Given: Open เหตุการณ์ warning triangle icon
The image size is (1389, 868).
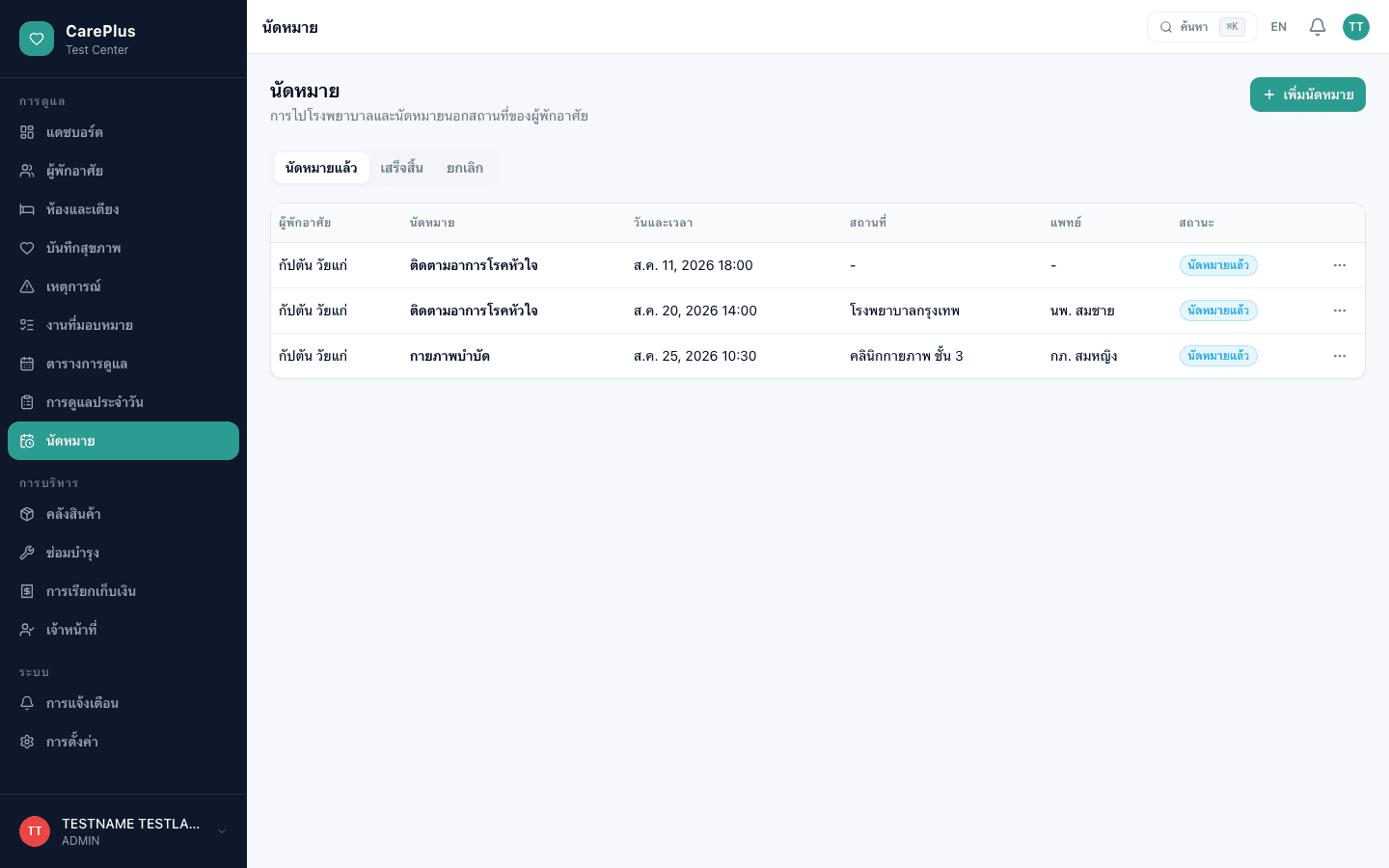Looking at the screenshot, I should coord(27,286).
